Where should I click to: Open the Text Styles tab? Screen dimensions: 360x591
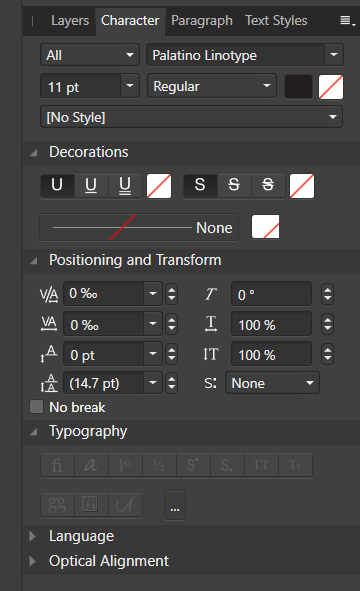(x=276, y=20)
